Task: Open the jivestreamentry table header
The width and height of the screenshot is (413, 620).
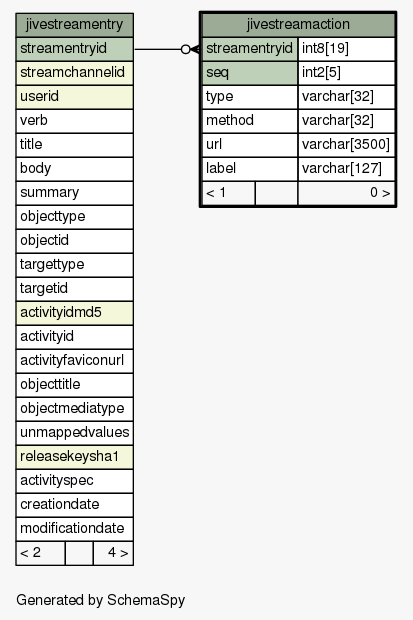Action: point(74,25)
